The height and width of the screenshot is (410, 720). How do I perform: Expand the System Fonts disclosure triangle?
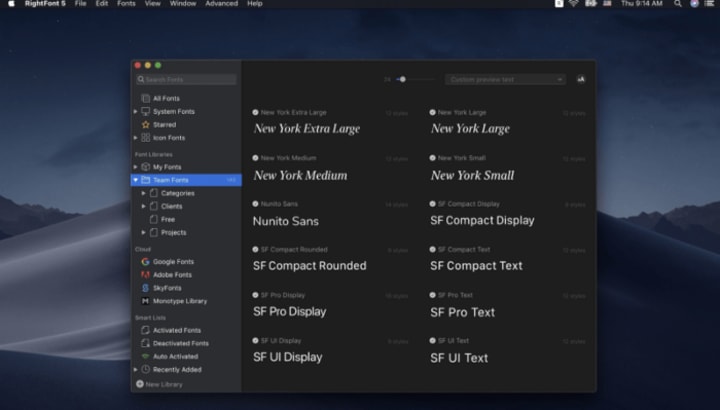click(135, 112)
